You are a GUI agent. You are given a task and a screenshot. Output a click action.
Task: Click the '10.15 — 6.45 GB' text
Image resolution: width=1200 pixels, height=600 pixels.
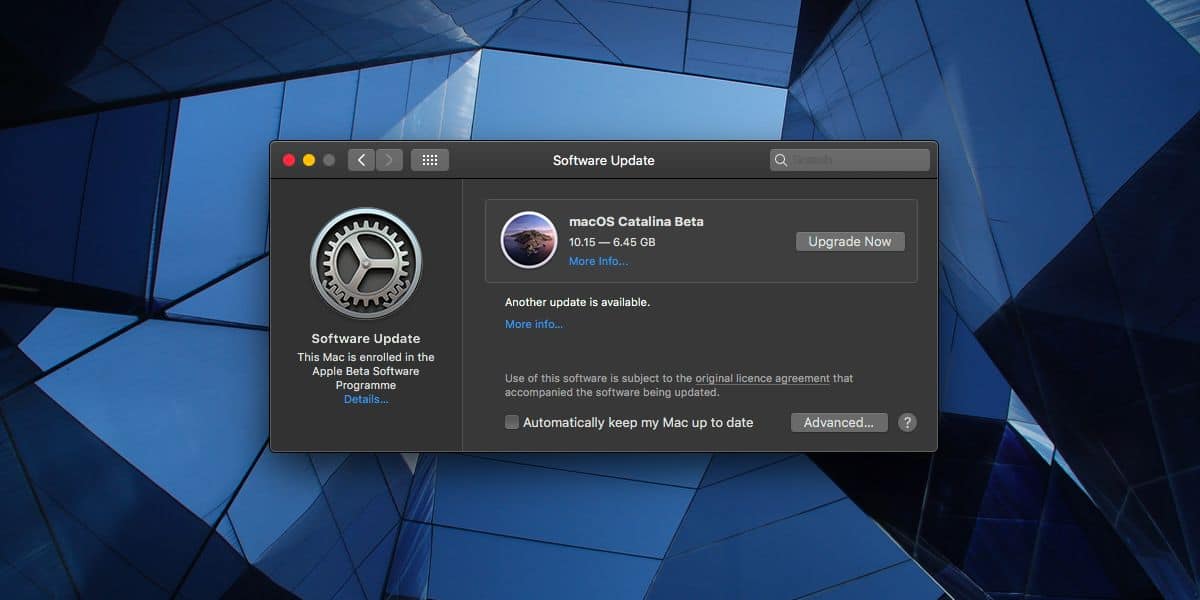point(612,242)
